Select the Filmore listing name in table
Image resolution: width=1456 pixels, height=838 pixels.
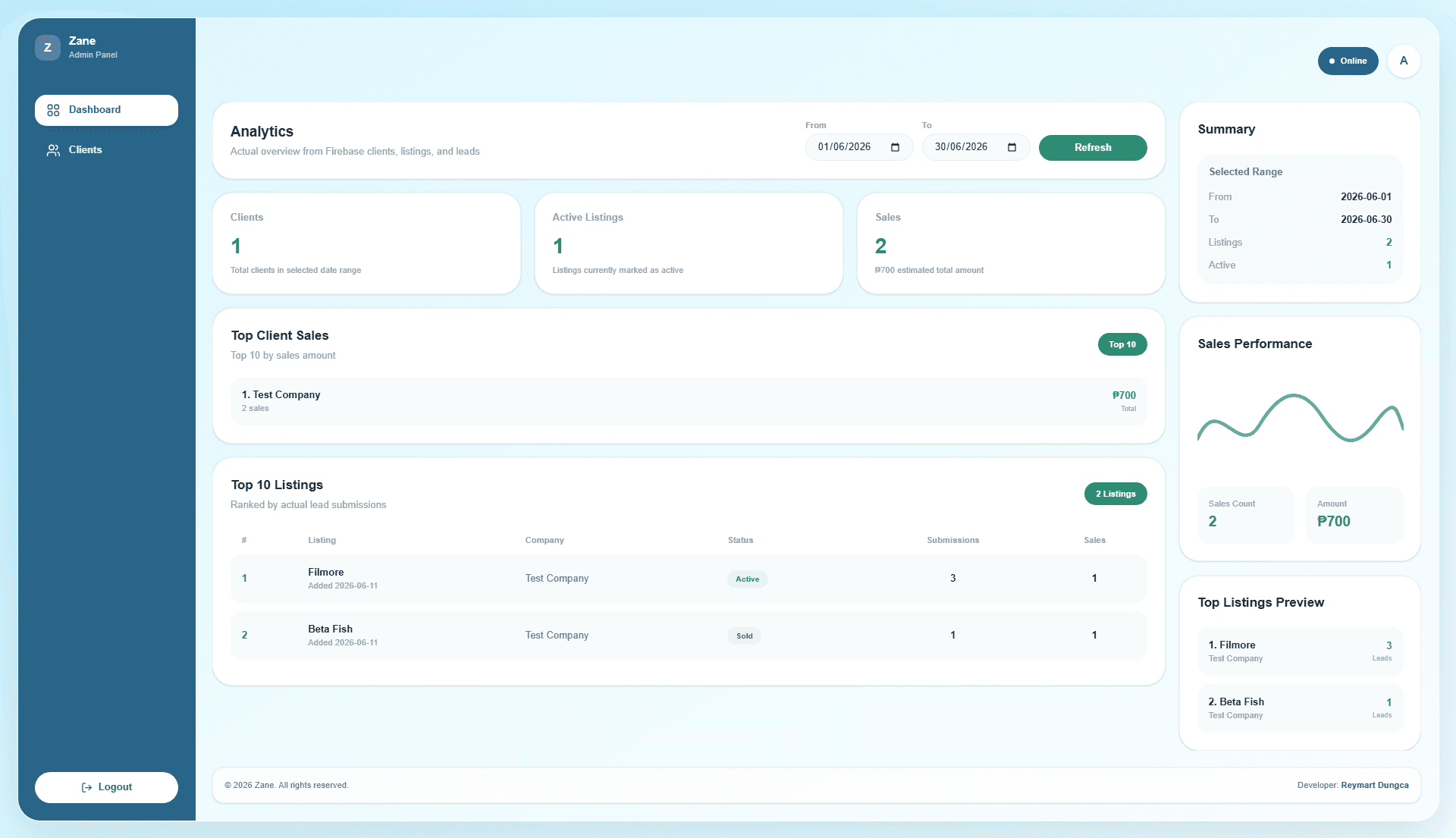coord(326,573)
